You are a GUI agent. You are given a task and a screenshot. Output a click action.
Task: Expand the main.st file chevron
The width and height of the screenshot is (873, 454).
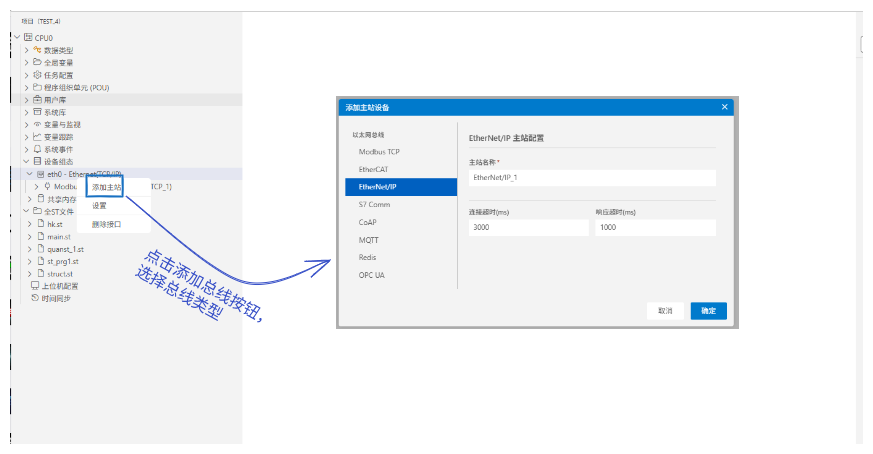[30, 237]
